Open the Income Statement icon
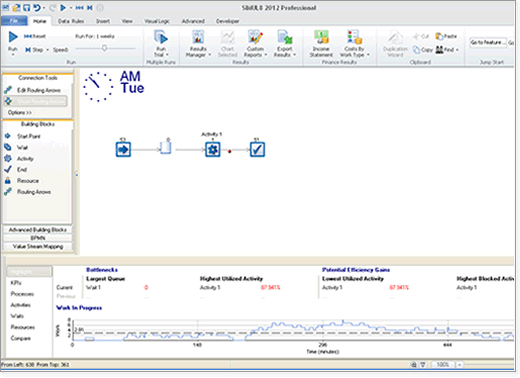 321,37
